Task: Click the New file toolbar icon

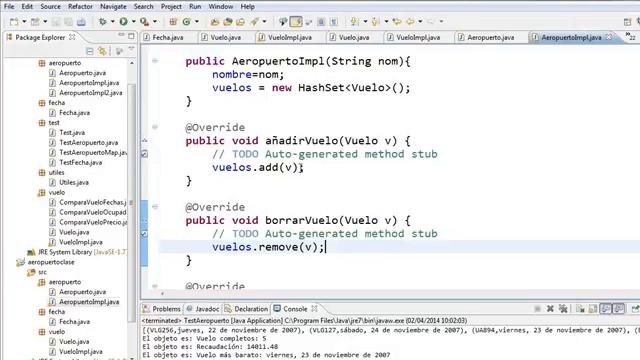Action: (x=14, y=22)
